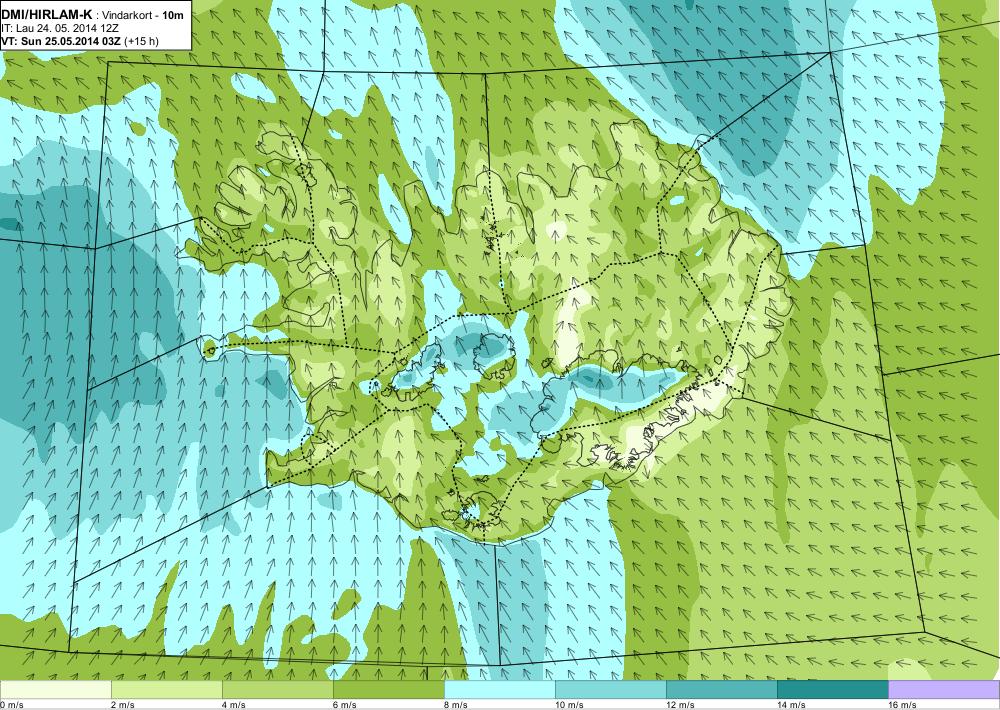Image resolution: width=1000 pixels, height=710 pixels.
Task: Click the '16 m/s' legend label
Action: point(902,704)
